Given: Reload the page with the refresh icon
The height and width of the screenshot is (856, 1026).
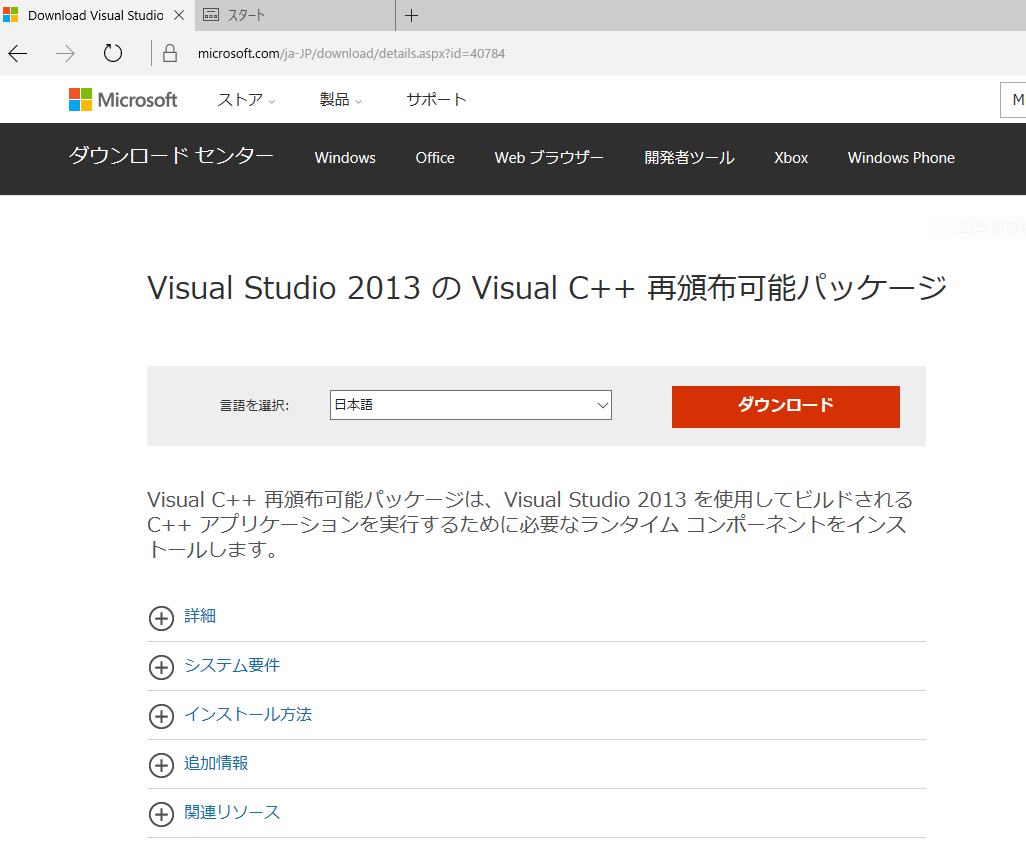Looking at the screenshot, I should click(113, 53).
